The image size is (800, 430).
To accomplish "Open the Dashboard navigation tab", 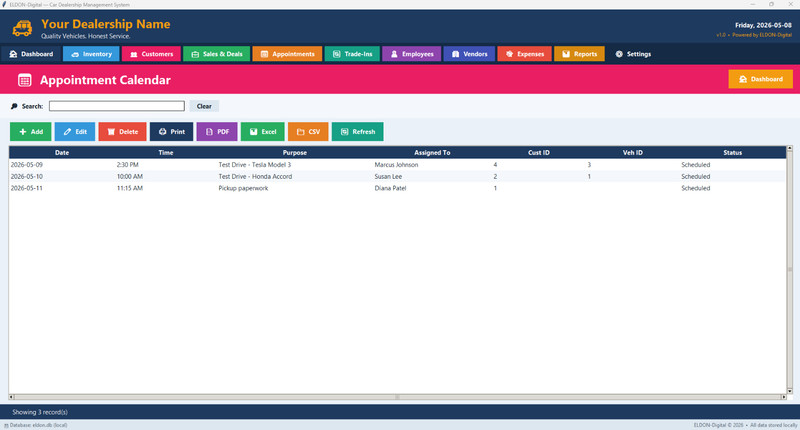I will (x=32, y=54).
